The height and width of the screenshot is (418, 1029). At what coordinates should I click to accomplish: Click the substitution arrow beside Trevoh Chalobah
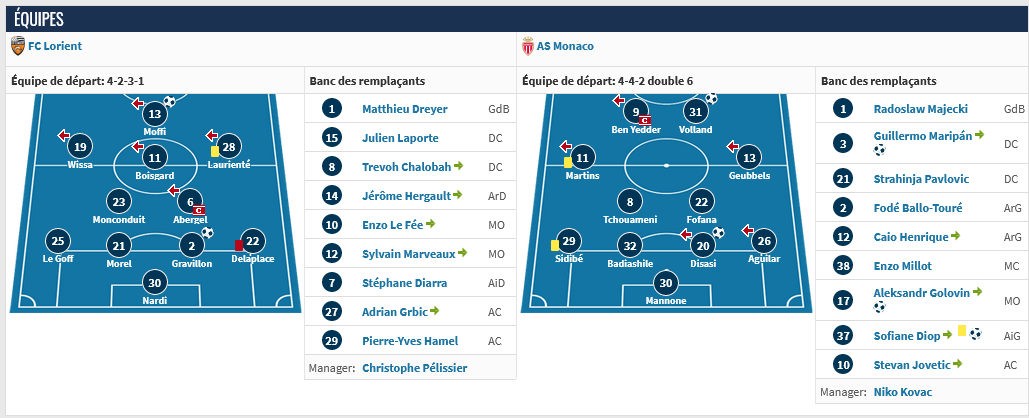(x=458, y=167)
